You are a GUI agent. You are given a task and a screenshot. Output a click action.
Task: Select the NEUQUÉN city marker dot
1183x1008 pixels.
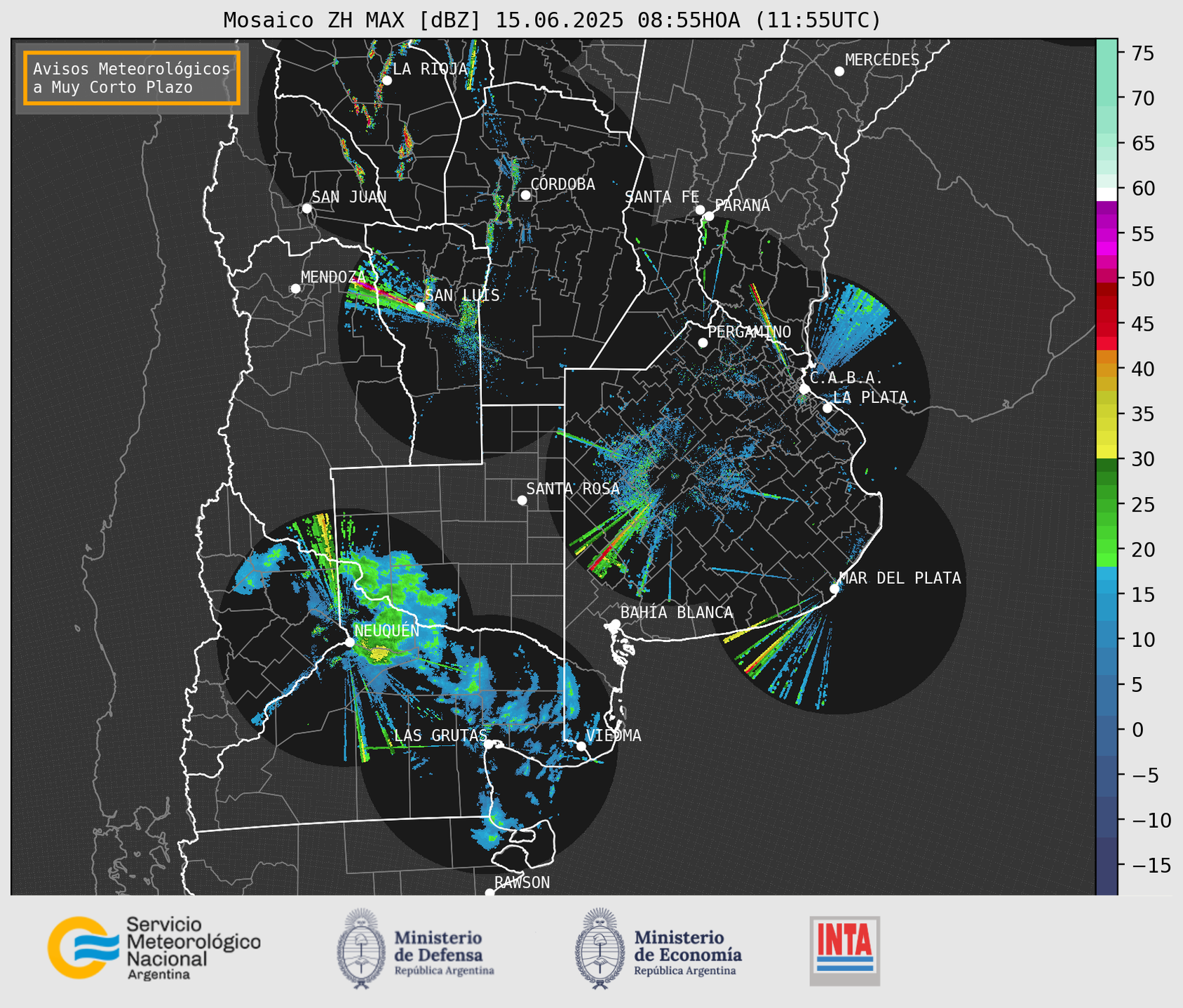point(349,642)
